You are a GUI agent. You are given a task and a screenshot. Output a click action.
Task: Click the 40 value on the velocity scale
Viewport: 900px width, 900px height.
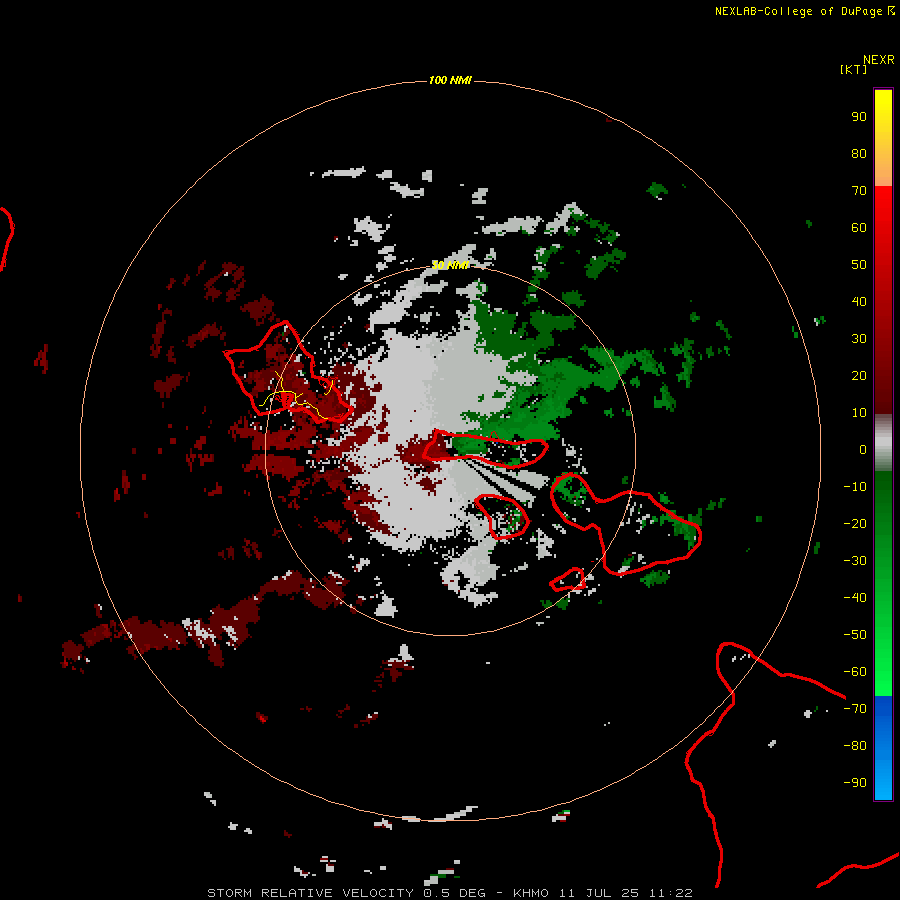pos(859,301)
